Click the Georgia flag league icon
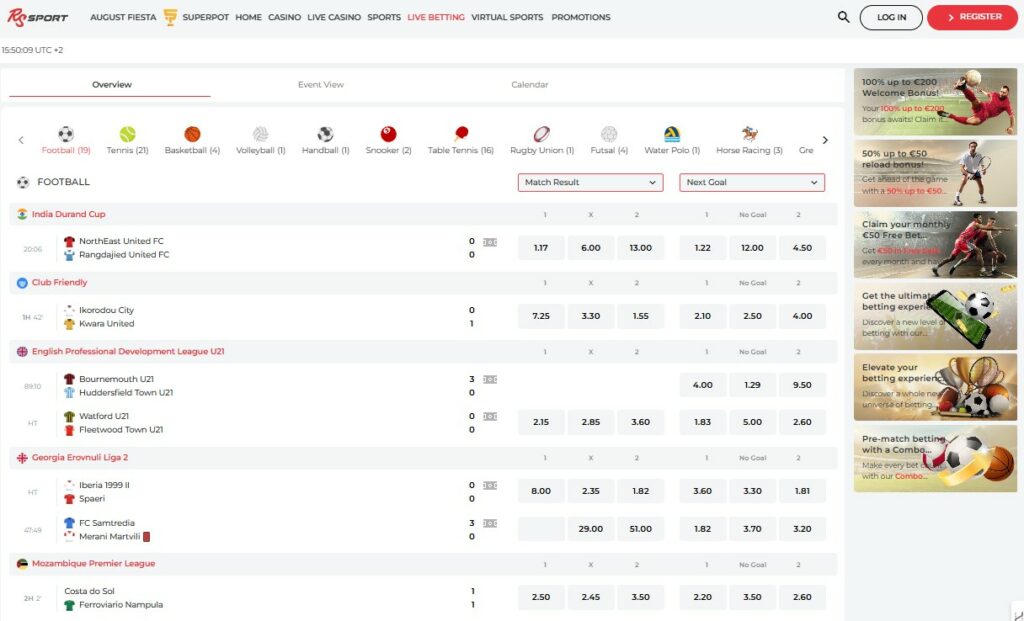 click(x=22, y=458)
